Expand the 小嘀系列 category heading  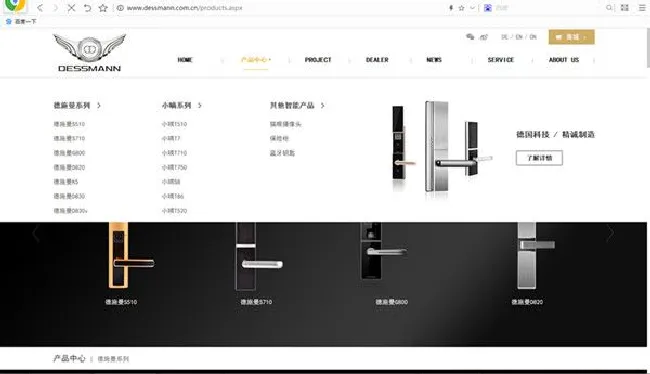(182, 105)
